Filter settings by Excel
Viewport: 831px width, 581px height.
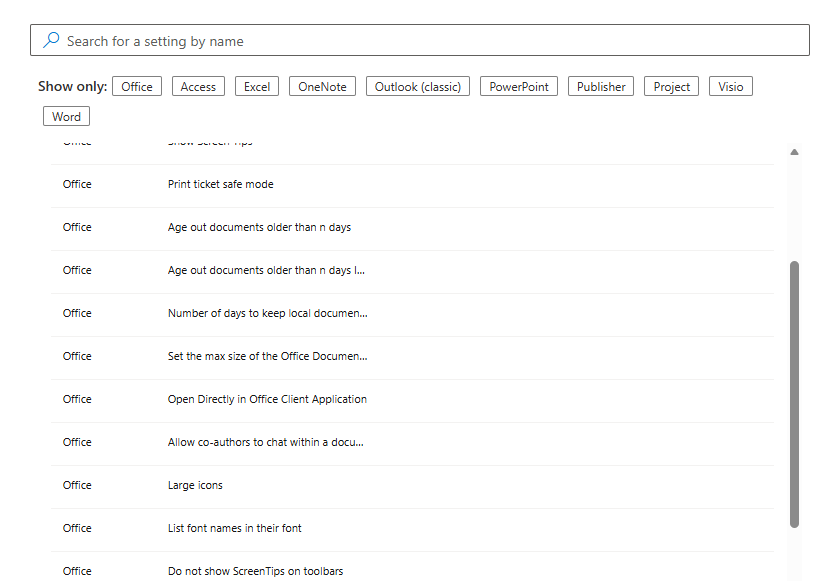(x=257, y=86)
